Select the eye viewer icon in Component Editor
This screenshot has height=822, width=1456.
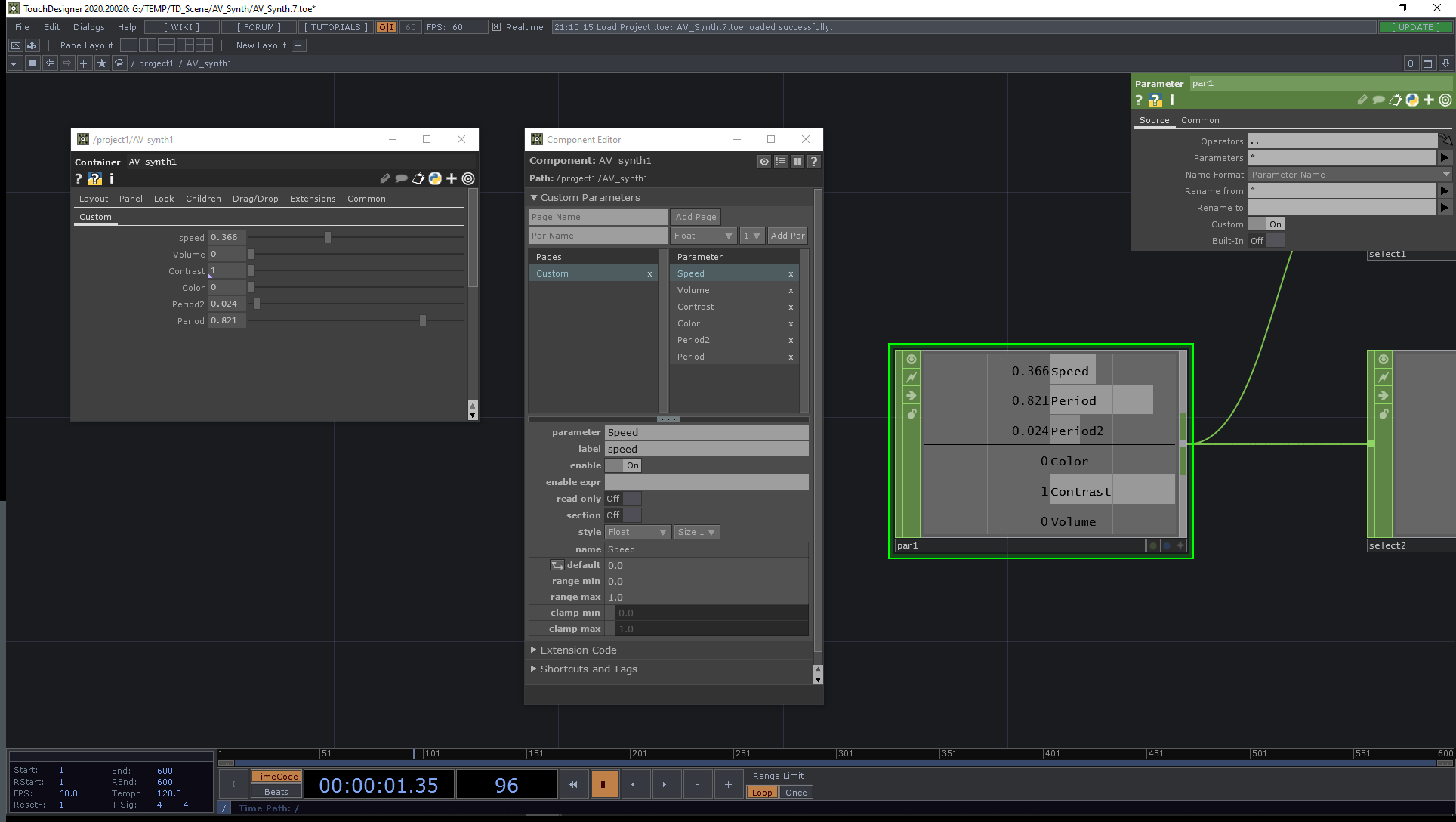[763, 161]
